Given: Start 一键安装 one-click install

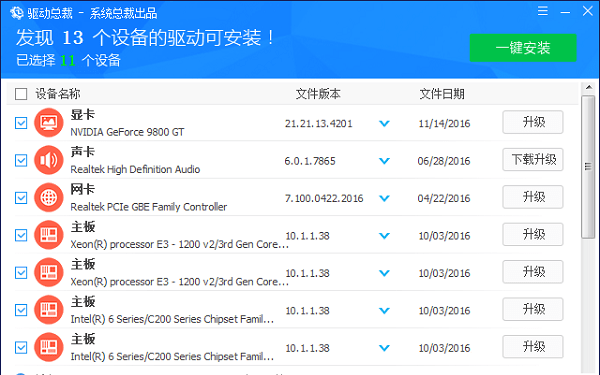Looking at the screenshot, I should pos(523,48).
